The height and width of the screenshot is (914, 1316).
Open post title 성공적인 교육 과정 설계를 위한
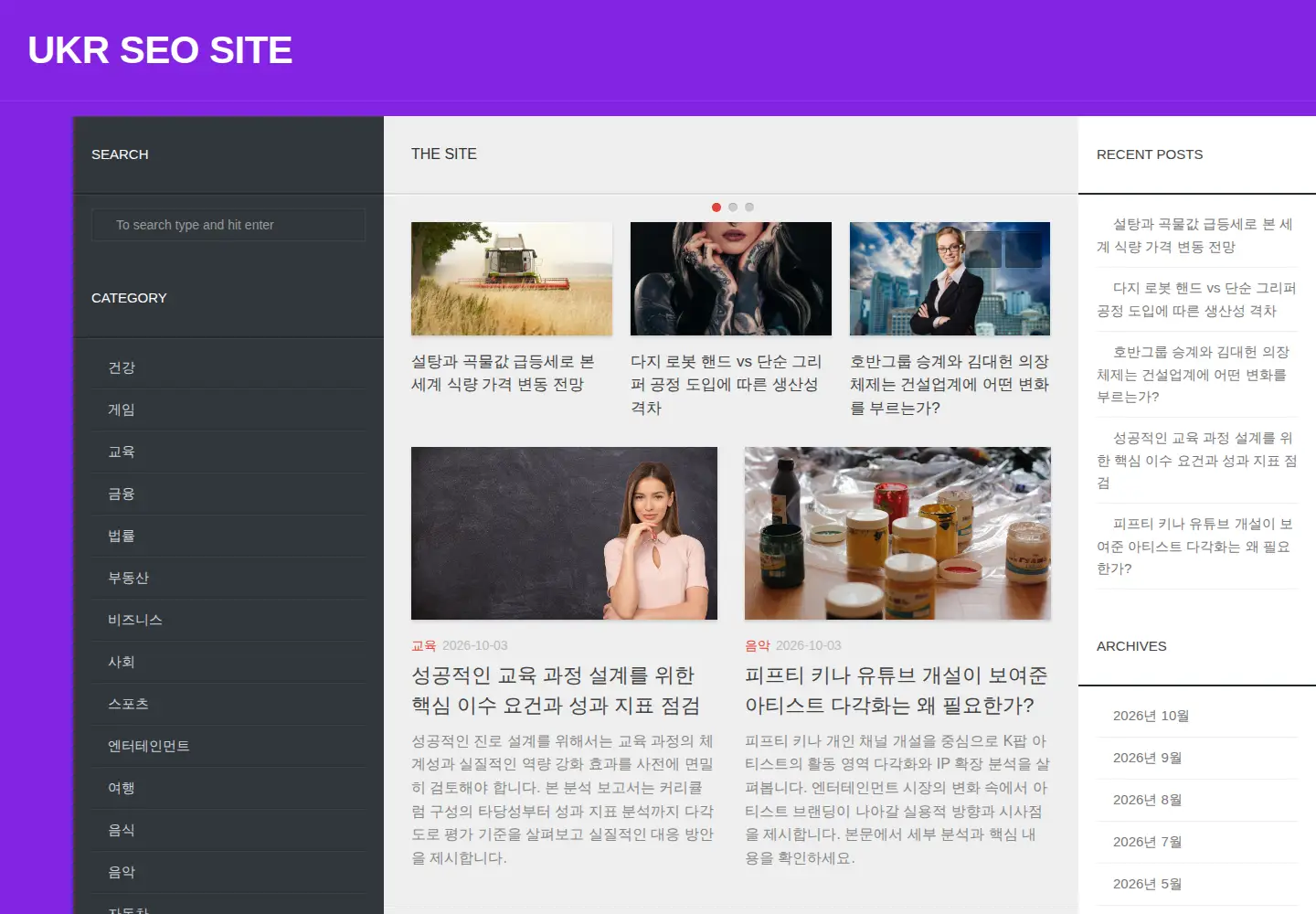click(556, 690)
